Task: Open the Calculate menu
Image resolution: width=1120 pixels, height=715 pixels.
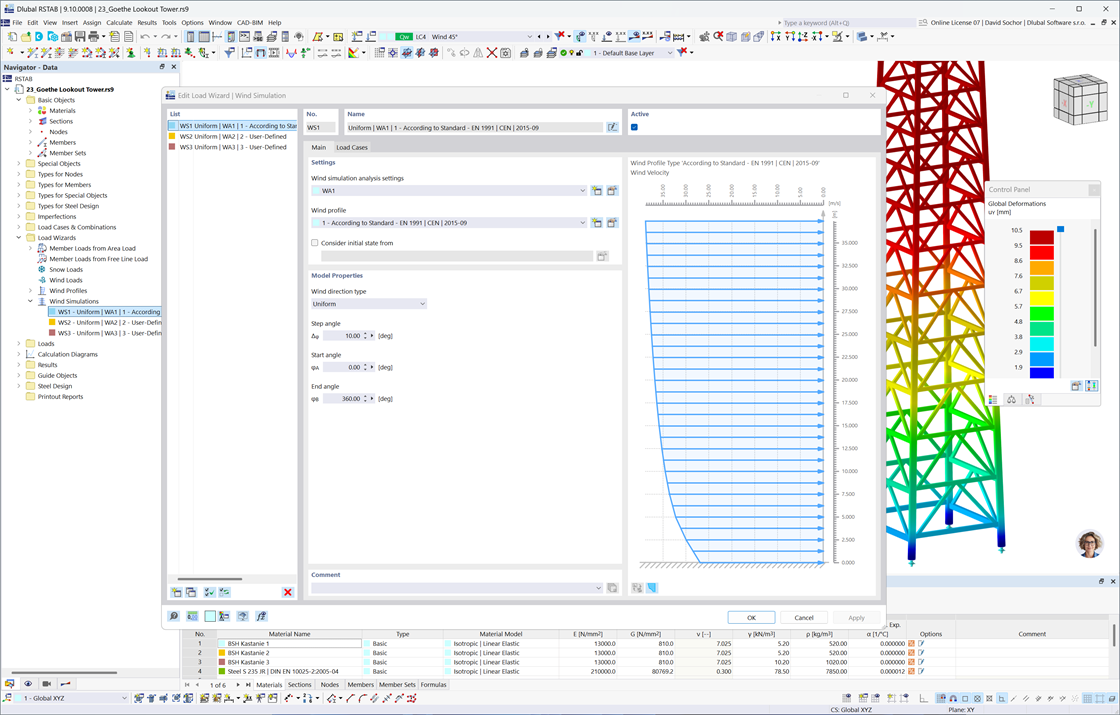Action: [x=119, y=22]
